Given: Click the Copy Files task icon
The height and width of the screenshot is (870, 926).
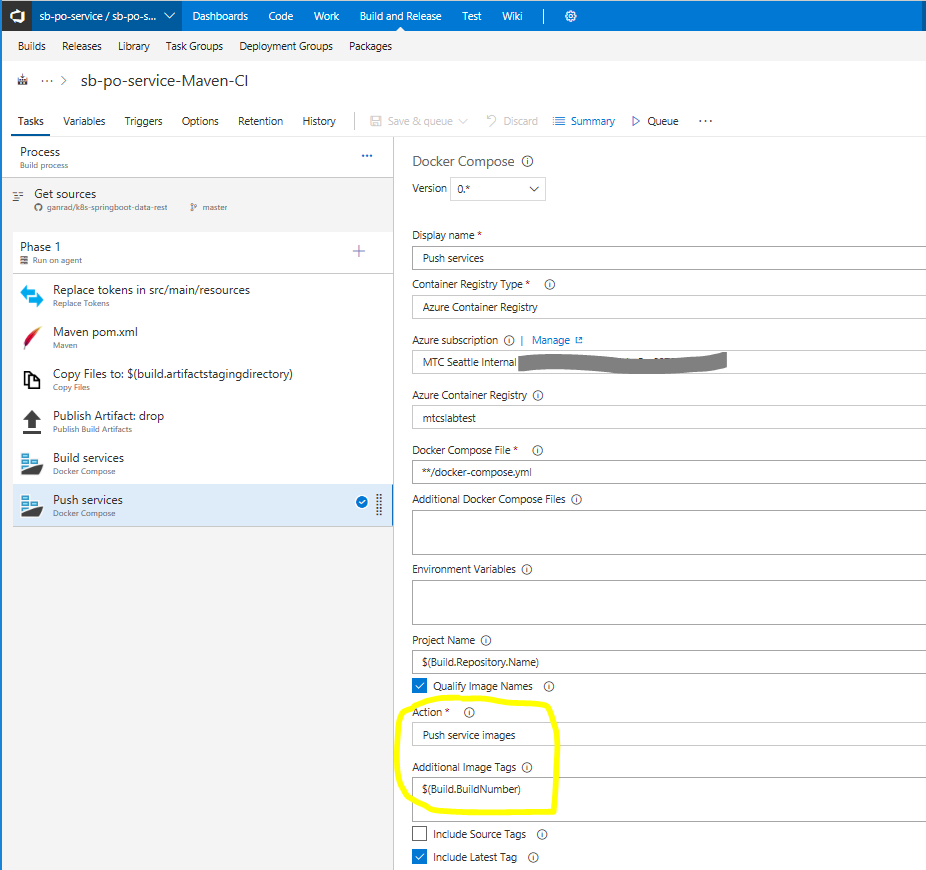Looking at the screenshot, I should pyautogui.click(x=32, y=380).
